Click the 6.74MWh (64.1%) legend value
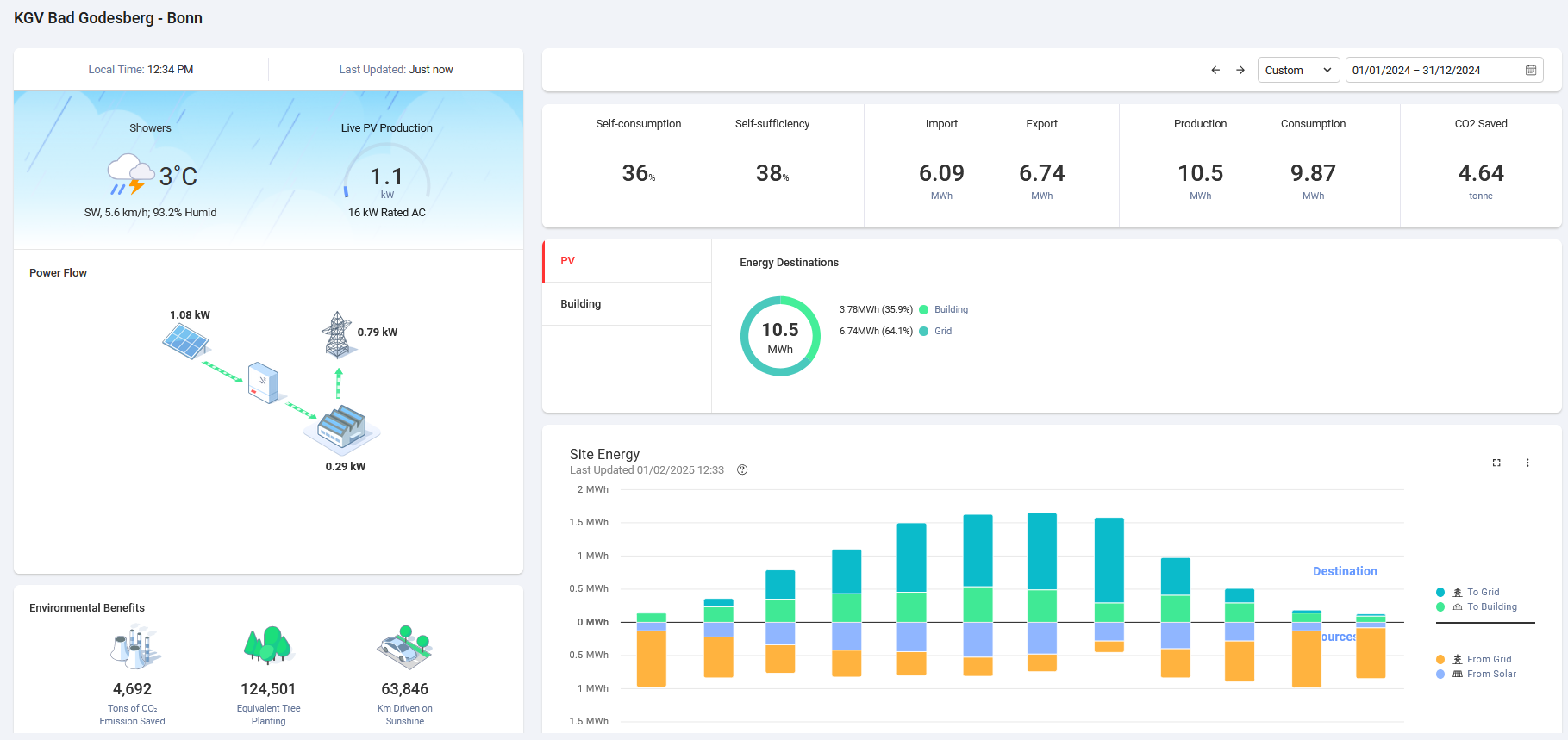Screen dimensions: 1568x740 pyautogui.click(x=876, y=331)
